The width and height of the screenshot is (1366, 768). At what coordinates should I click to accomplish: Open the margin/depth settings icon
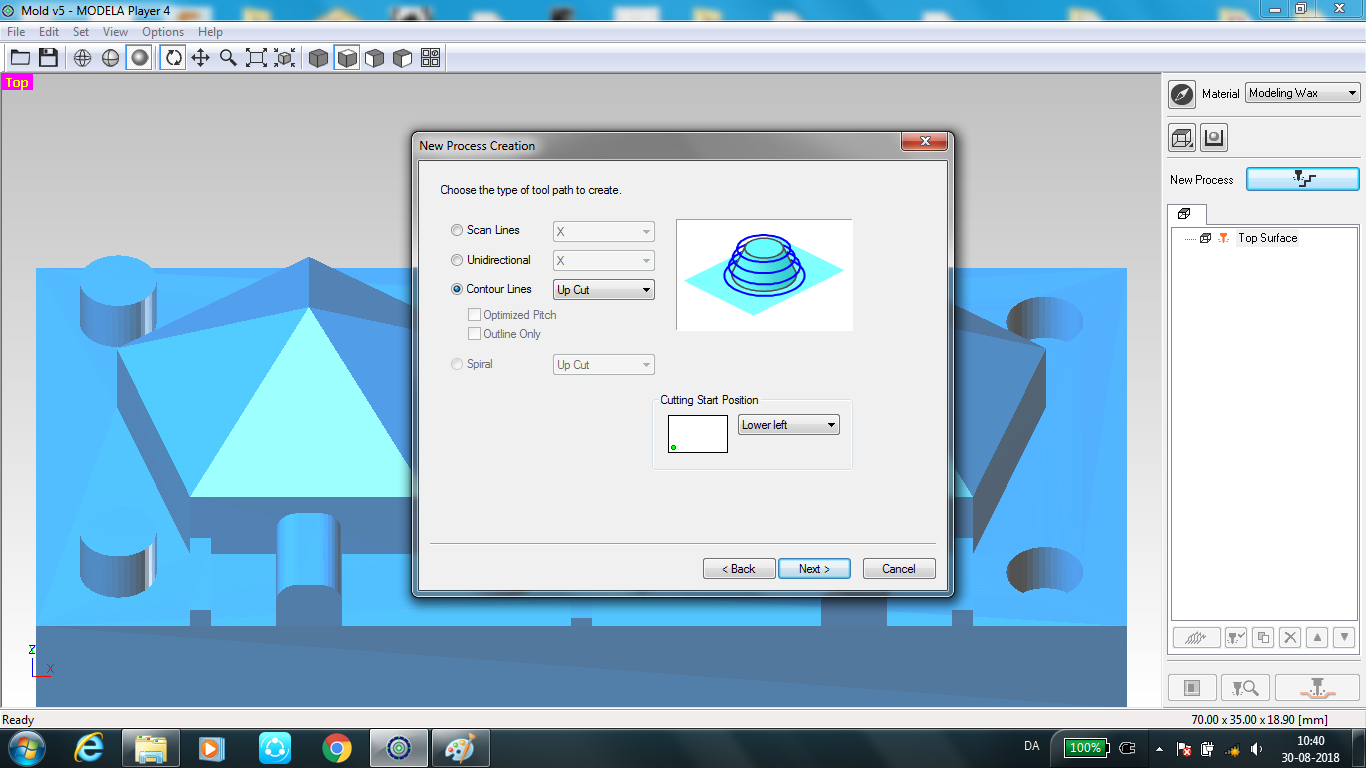click(x=1214, y=138)
